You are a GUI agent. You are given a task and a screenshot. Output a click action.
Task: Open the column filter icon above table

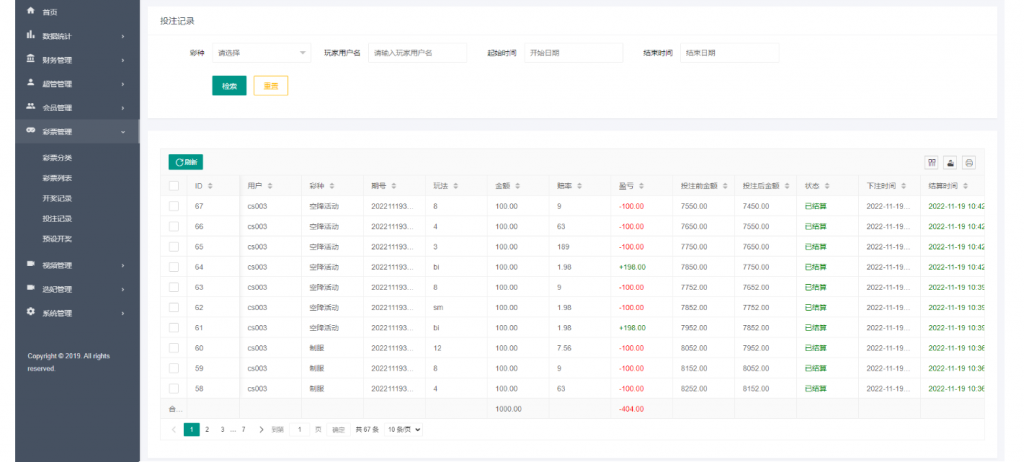pos(932,162)
